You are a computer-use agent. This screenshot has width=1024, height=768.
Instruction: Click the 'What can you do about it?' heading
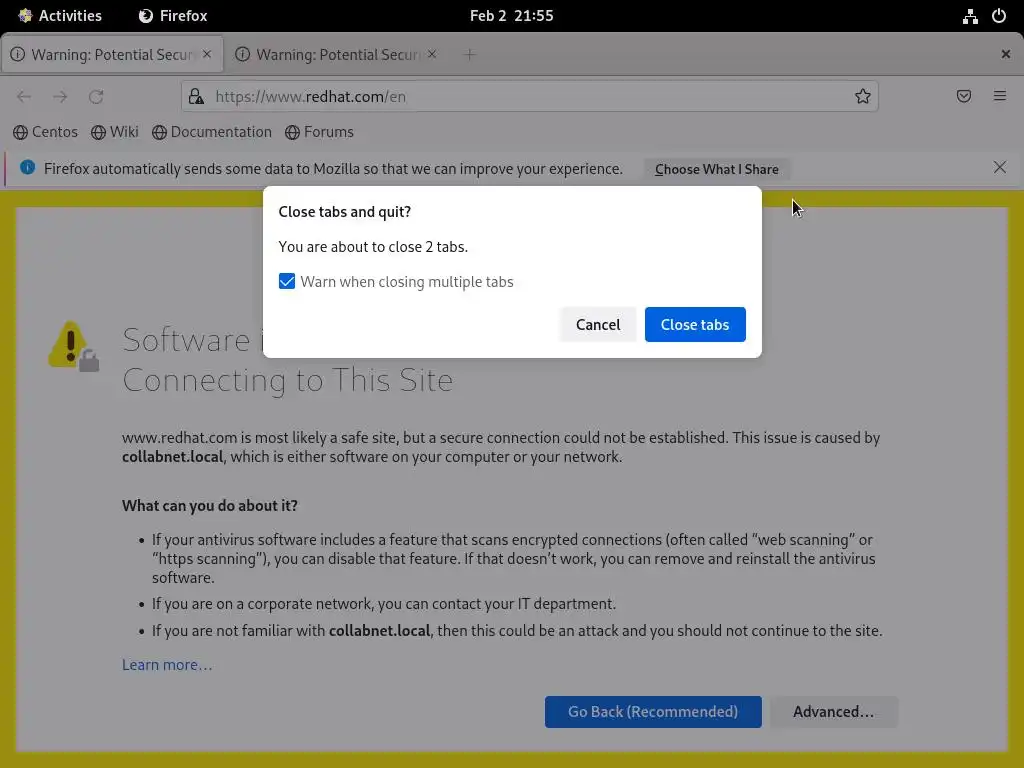point(210,506)
